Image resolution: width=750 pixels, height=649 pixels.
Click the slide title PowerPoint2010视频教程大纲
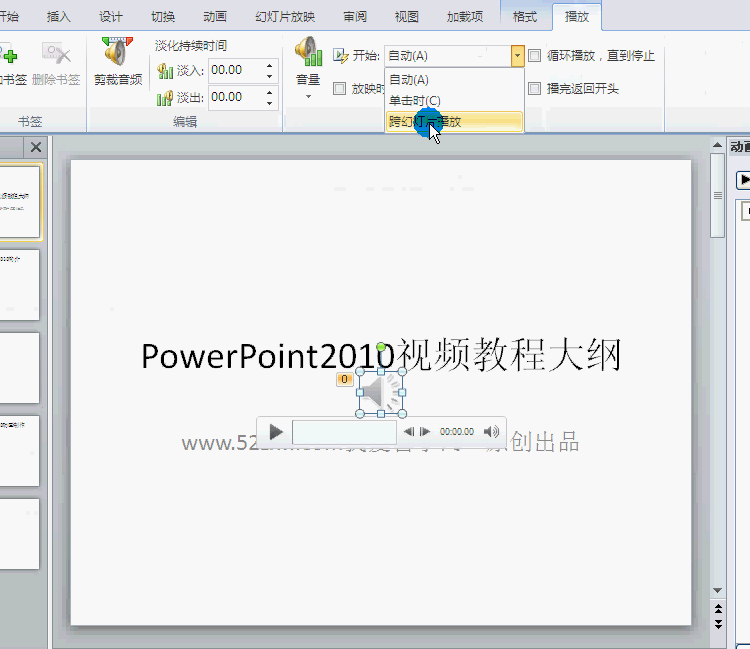coord(381,356)
